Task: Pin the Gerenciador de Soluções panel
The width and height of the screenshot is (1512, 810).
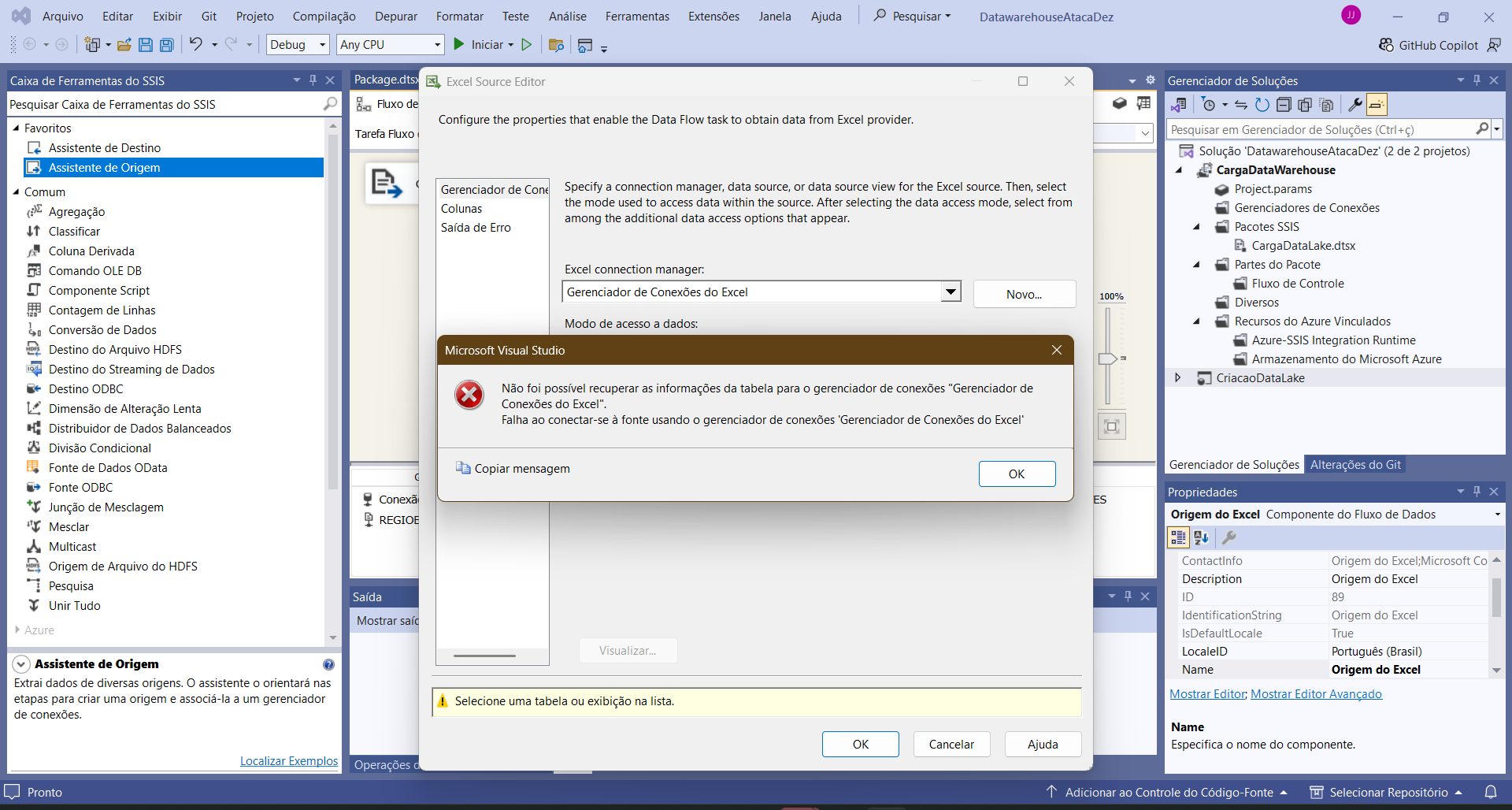Action: tap(1477, 80)
